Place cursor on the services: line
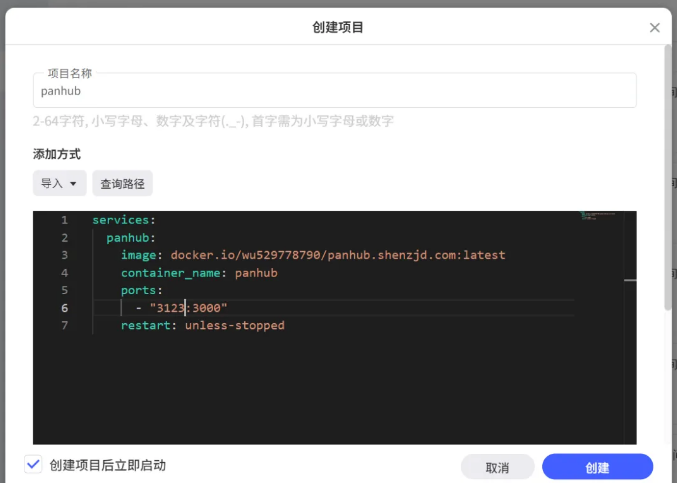This screenshot has height=483, width=677. 124,220
